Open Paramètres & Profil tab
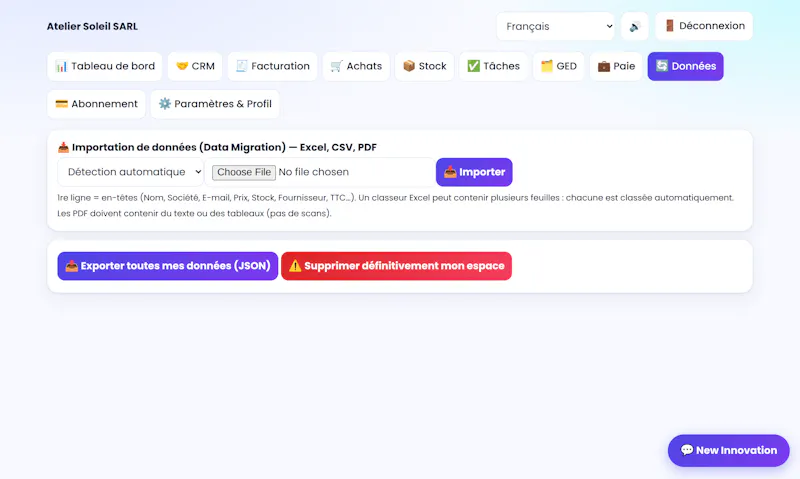 click(x=215, y=104)
